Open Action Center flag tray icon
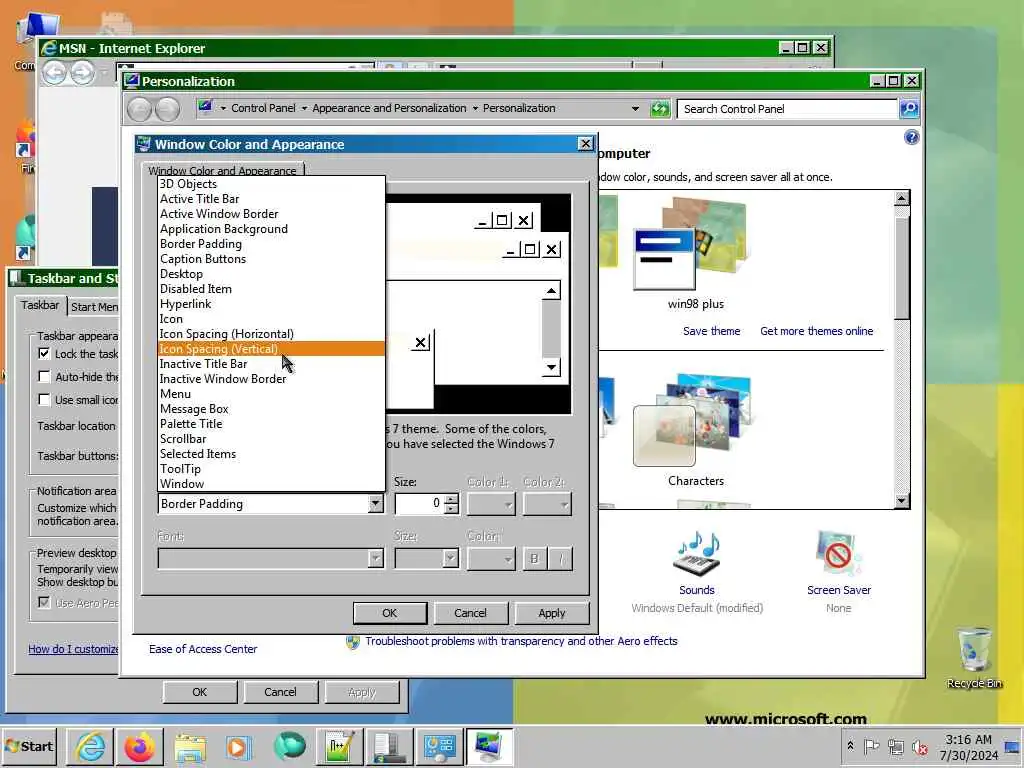This screenshot has width=1024, height=768. click(871, 746)
